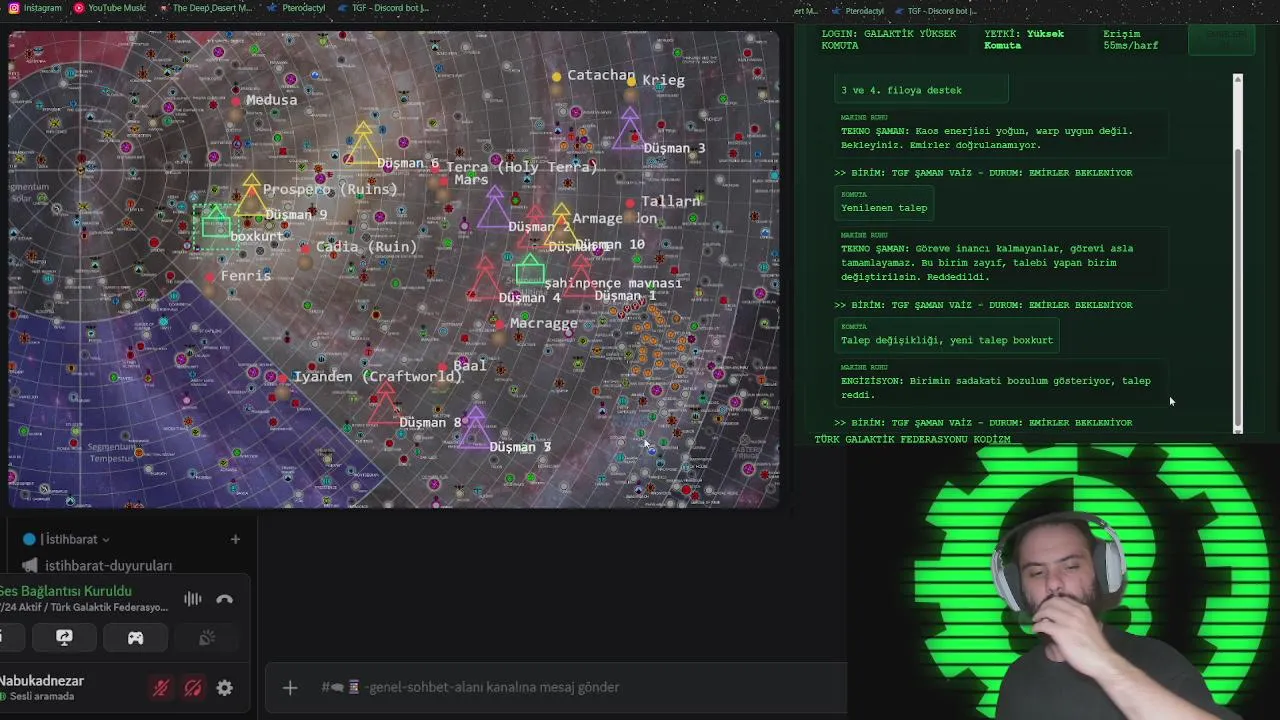Image resolution: width=1280 pixels, height=720 pixels.
Task: Click the Düşman 1 label on map
Action: tap(625, 295)
